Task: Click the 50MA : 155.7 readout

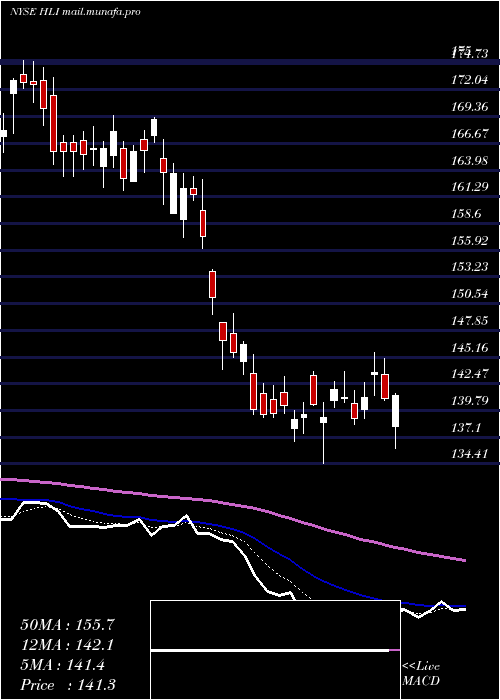Action: 67,625
